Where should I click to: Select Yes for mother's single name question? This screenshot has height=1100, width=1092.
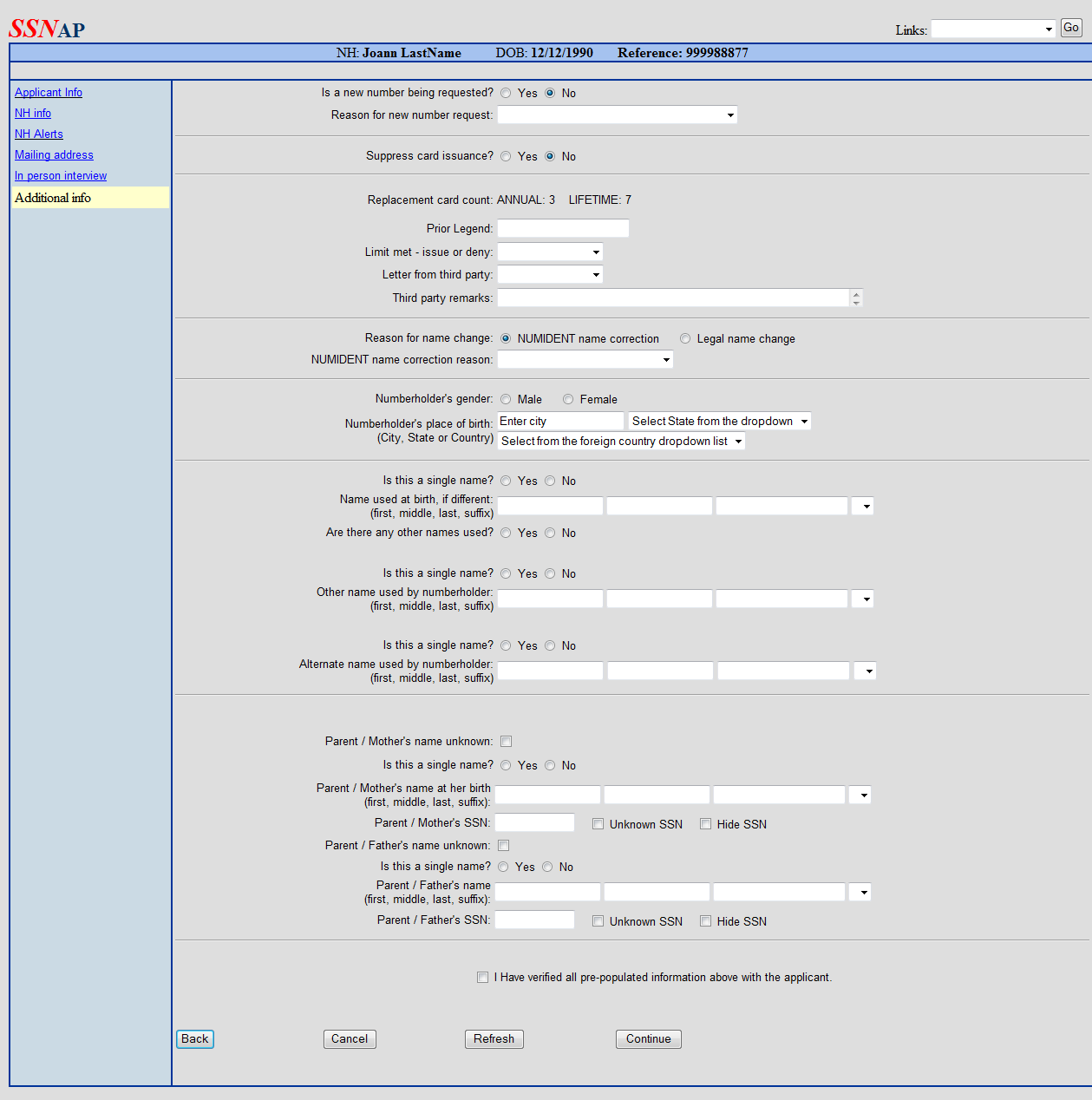pos(506,765)
